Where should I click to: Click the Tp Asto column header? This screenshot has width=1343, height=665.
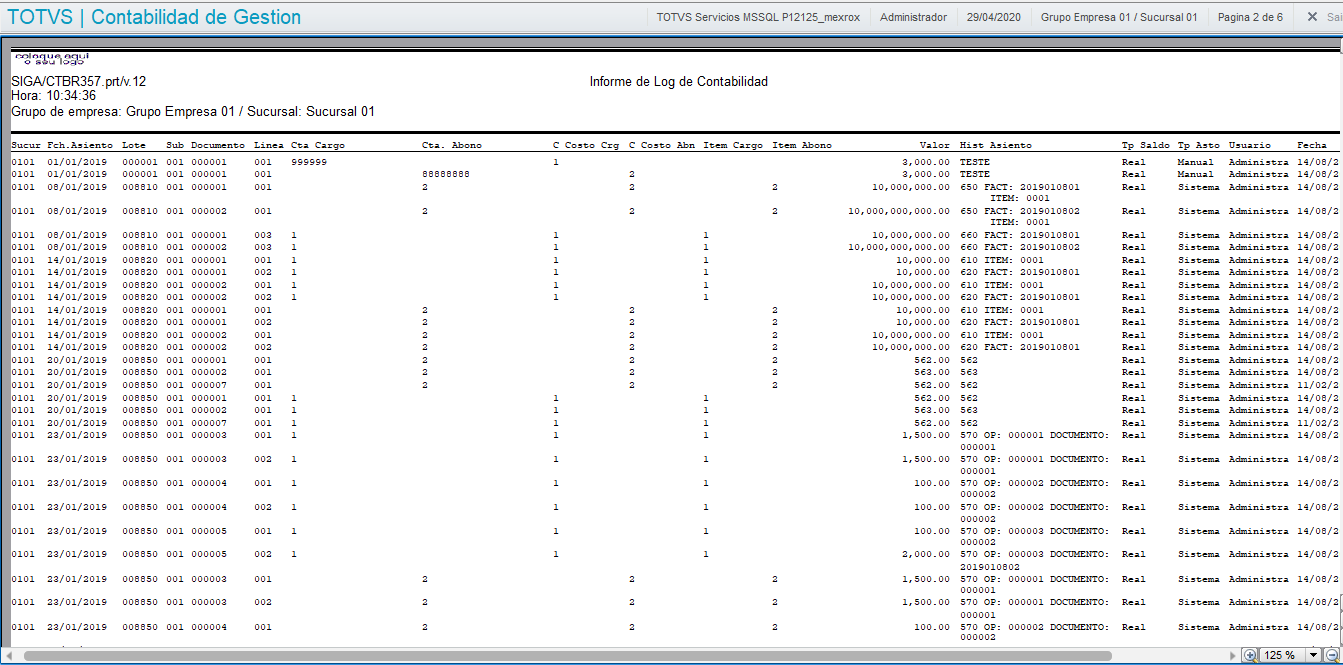(1199, 145)
